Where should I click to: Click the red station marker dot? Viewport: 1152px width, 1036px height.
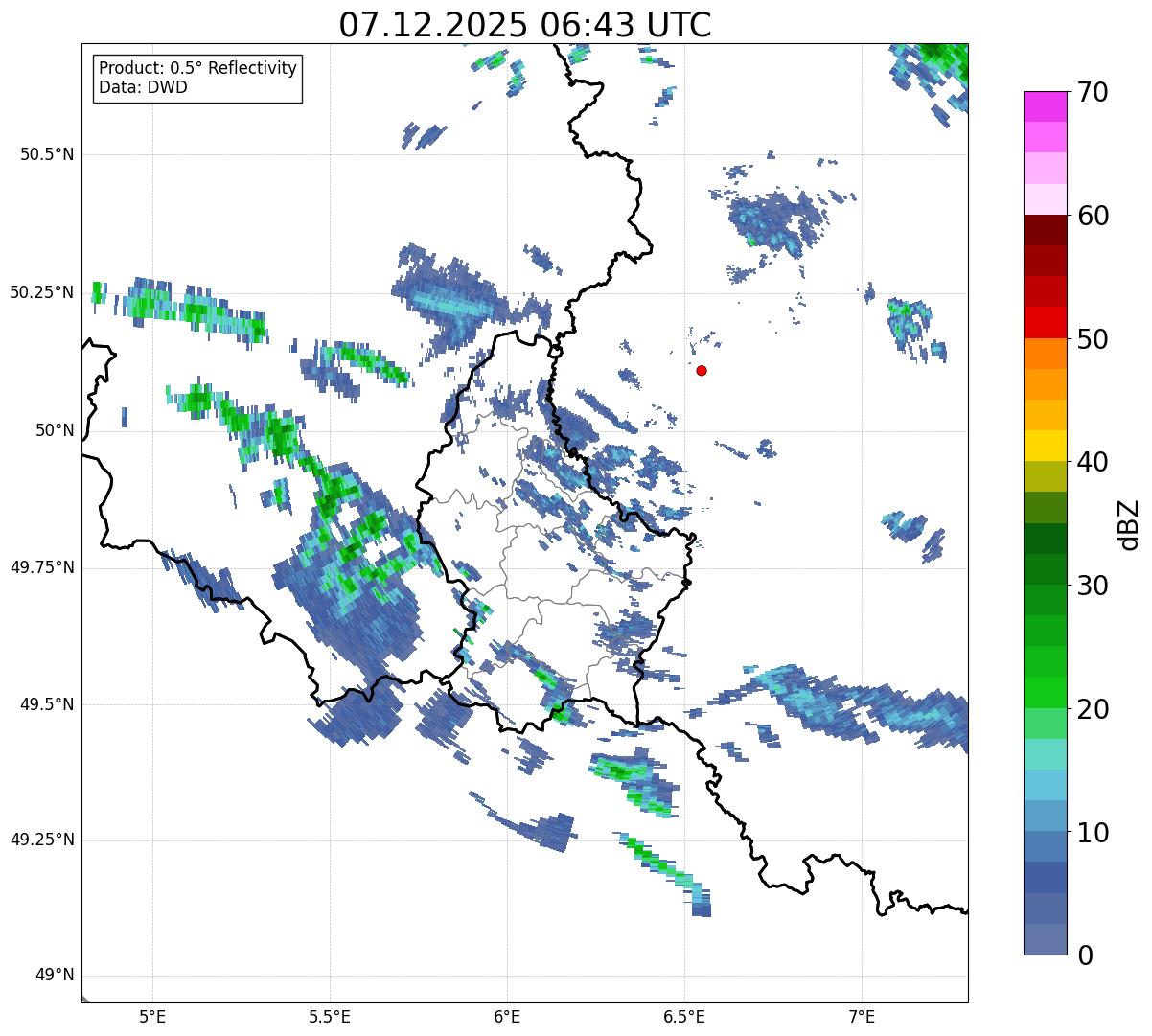click(x=702, y=370)
